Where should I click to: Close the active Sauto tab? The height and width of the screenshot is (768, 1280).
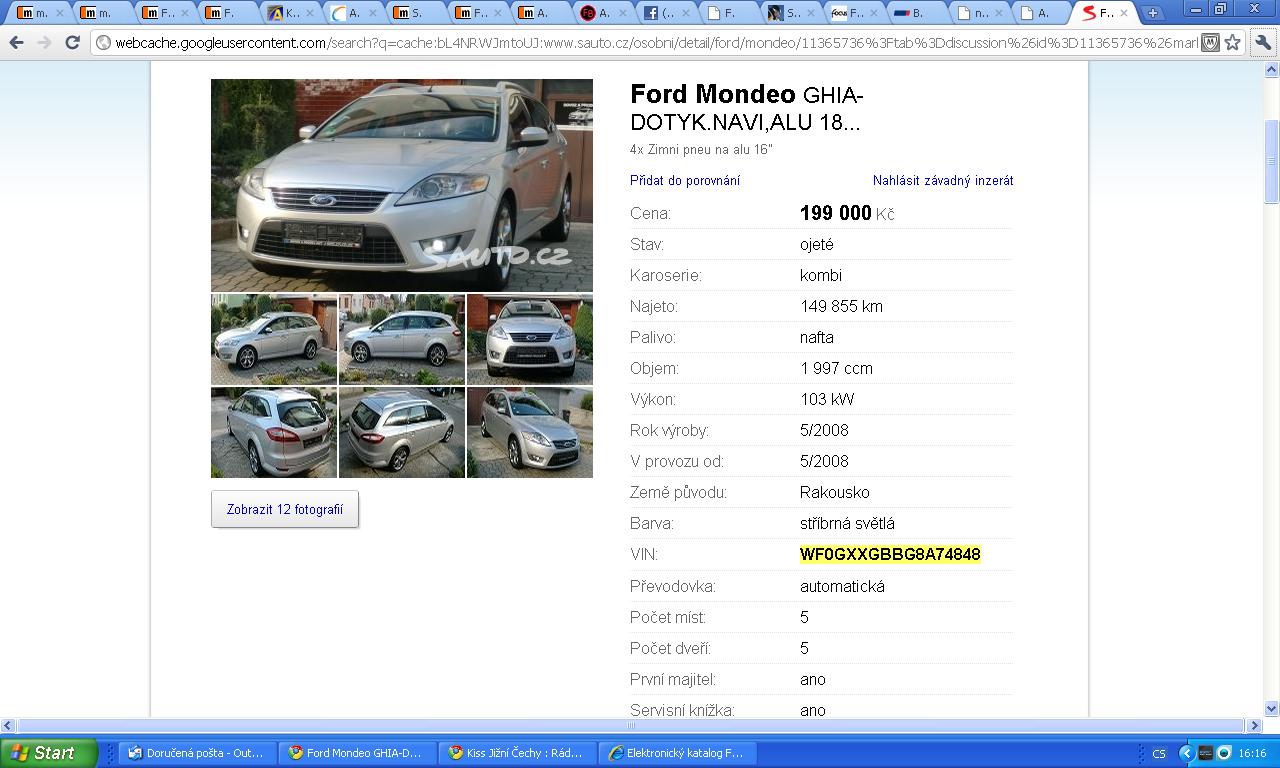click(1125, 13)
